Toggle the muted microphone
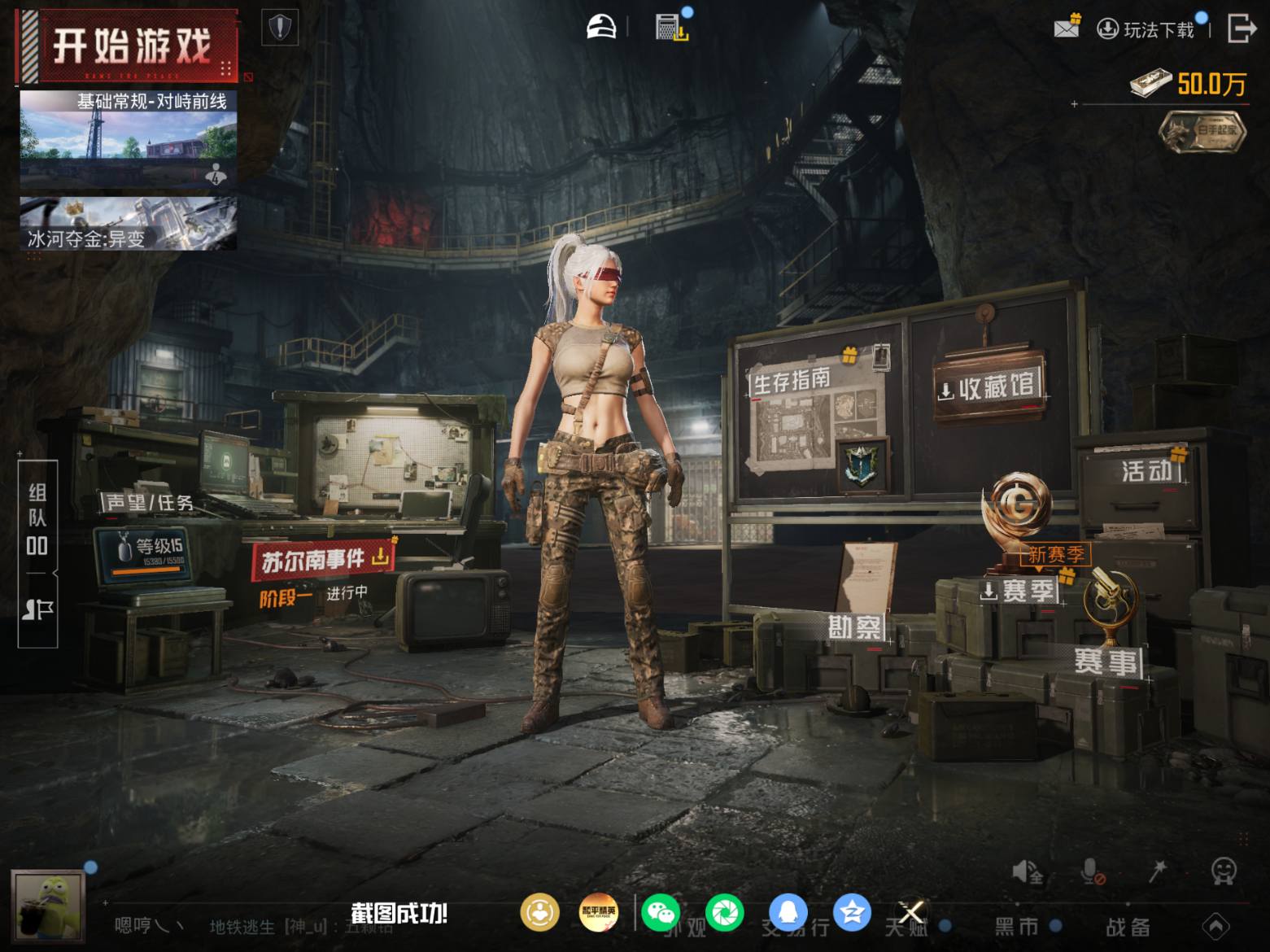The height and width of the screenshot is (952, 1270). [x=1092, y=871]
